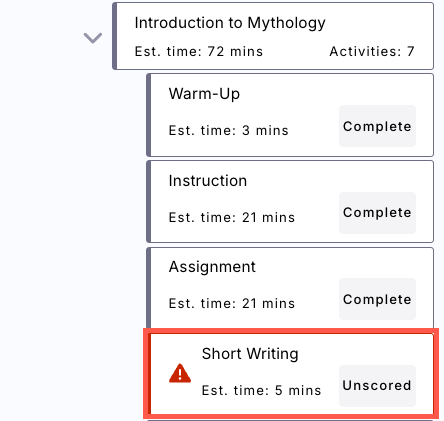Click the Introduction to Mythology title text
Image resolution: width=444 pixels, height=421 pixels.
coord(230,23)
